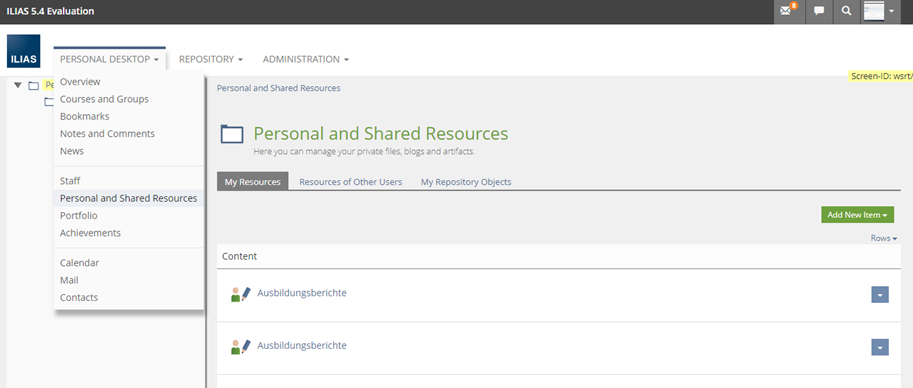Open Calendar from the menu
The height and width of the screenshot is (388, 913).
79,263
